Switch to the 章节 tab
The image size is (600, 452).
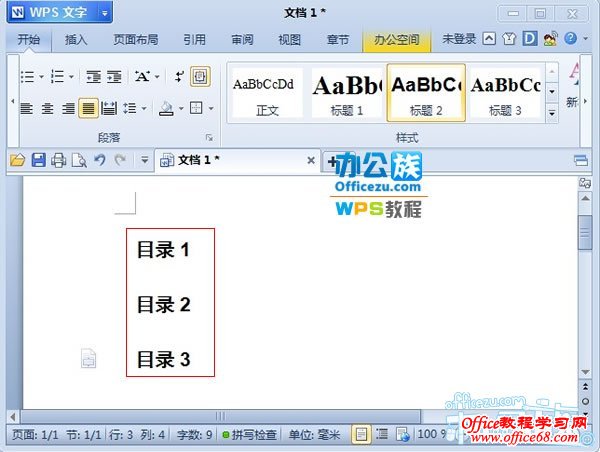click(338, 39)
